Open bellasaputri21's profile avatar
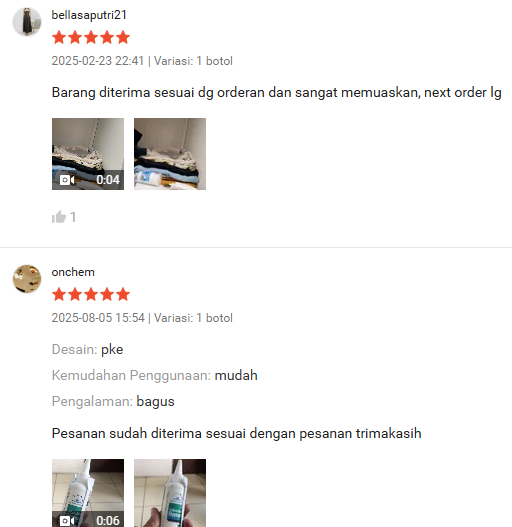512x527 pixels. 27,22
